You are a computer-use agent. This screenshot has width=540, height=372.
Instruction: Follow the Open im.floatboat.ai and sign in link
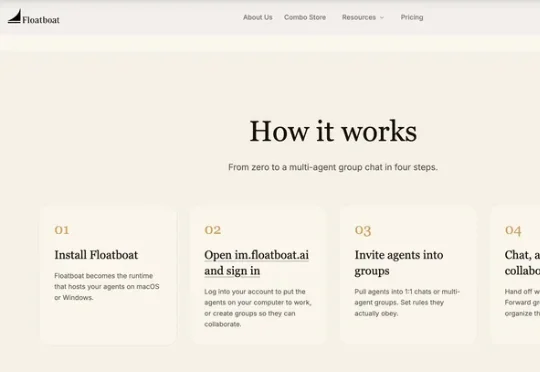coord(256,263)
